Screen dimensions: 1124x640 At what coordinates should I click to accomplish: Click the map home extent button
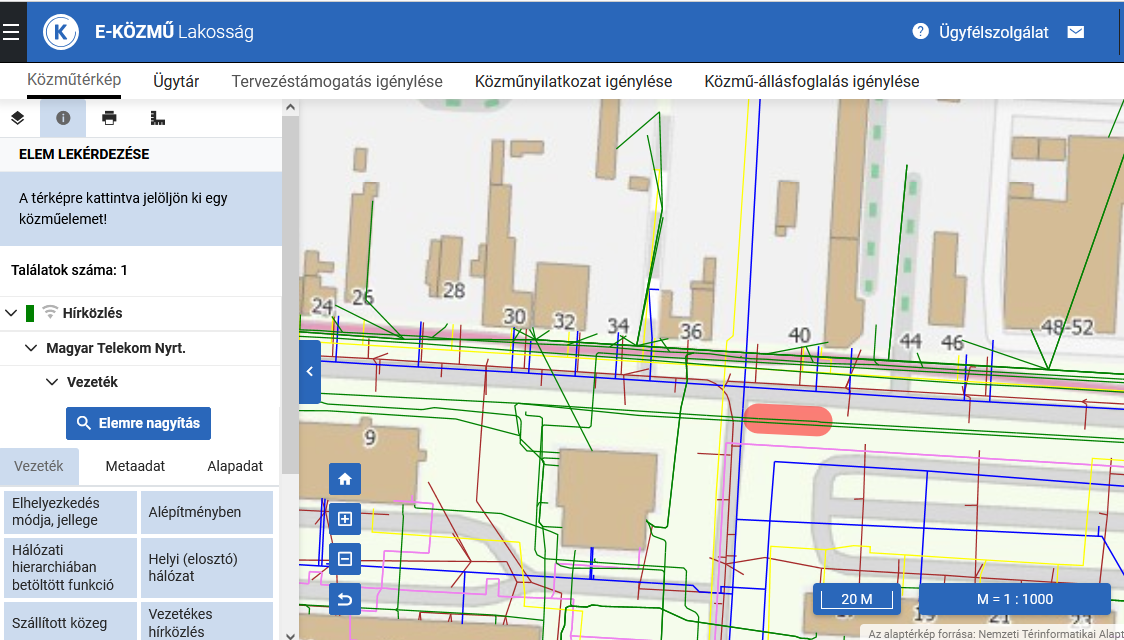pyautogui.click(x=345, y=479)
